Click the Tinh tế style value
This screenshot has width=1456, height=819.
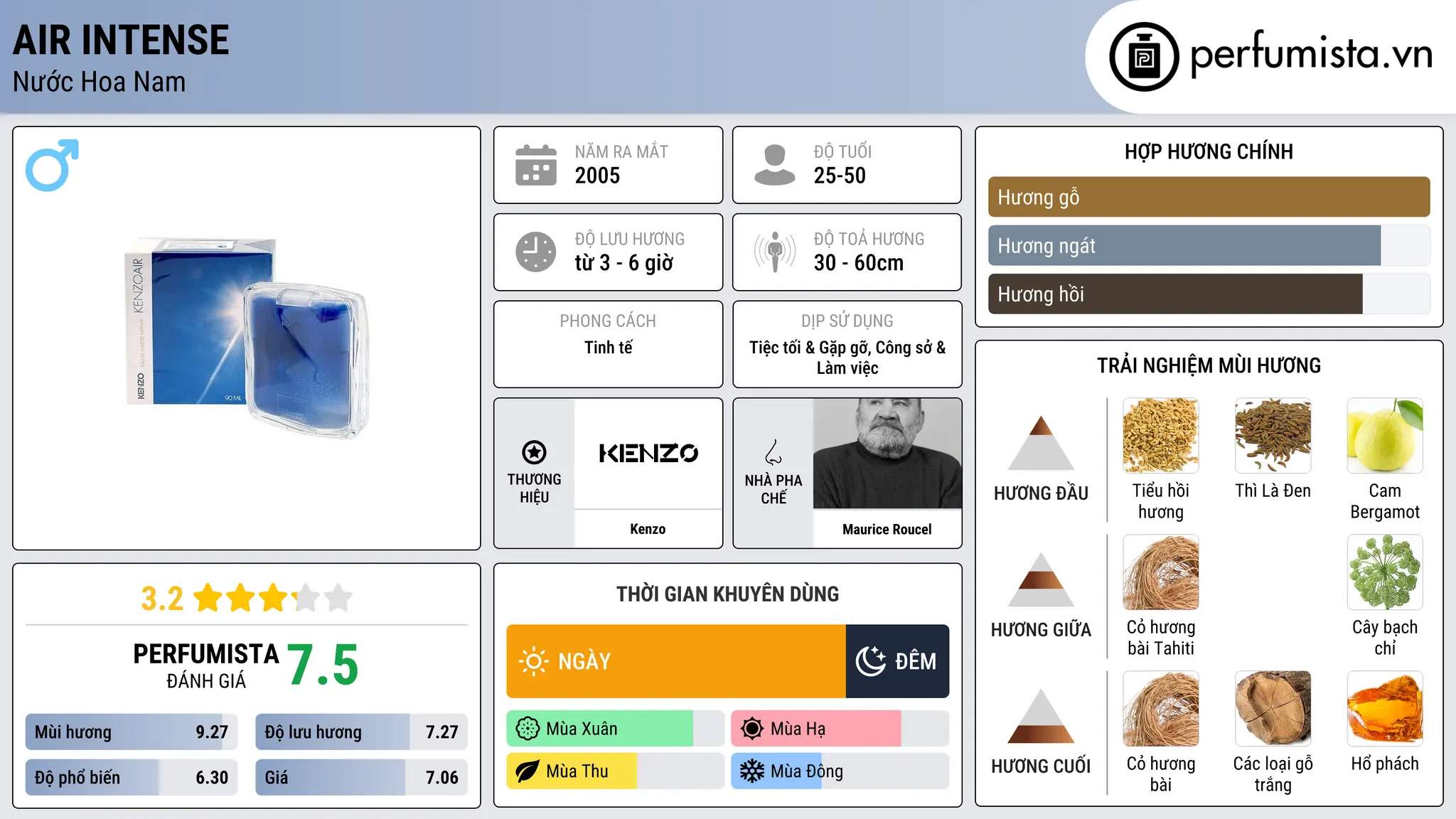click(x=608, y=348)
